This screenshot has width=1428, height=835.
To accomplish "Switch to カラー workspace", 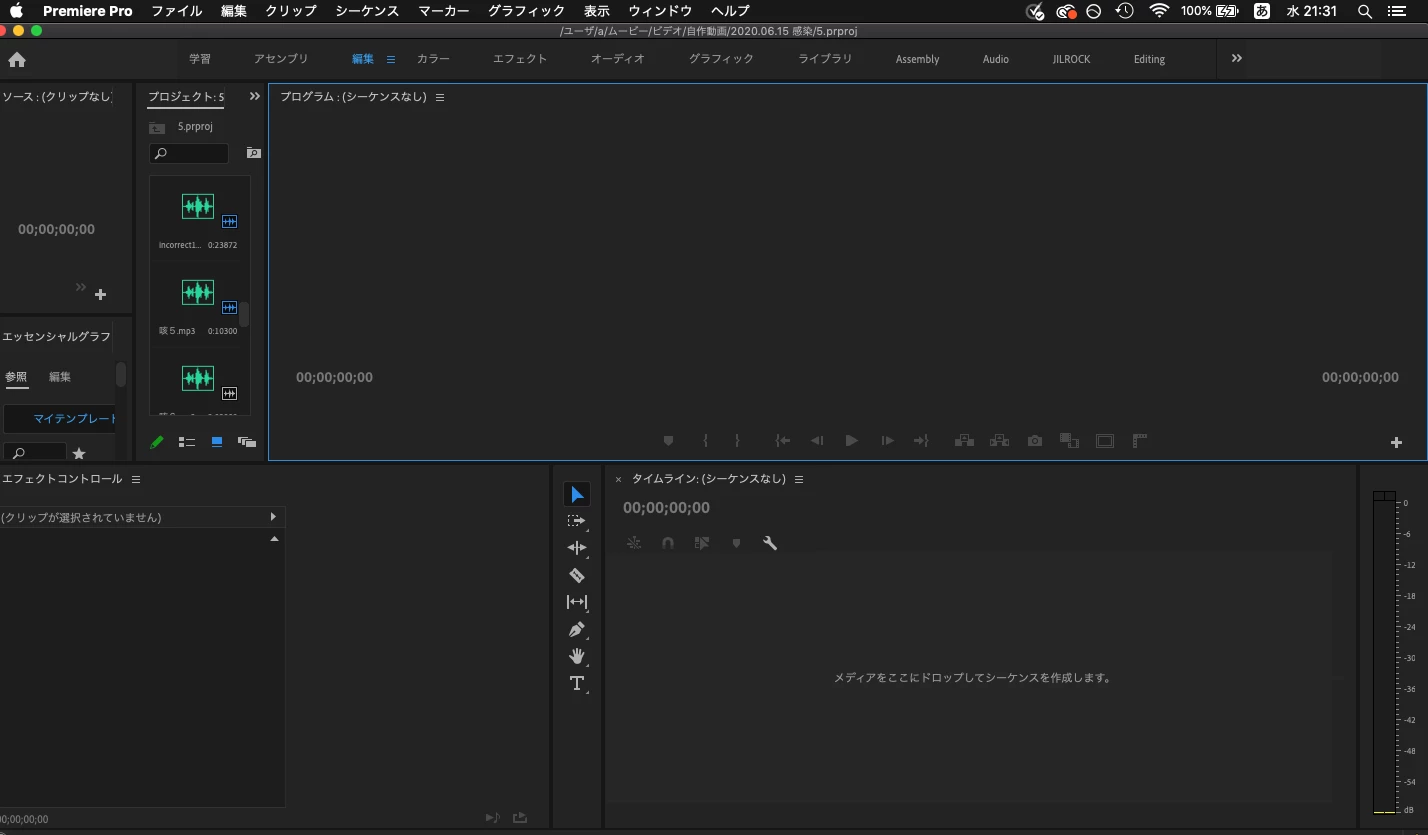I will point(433,59).
